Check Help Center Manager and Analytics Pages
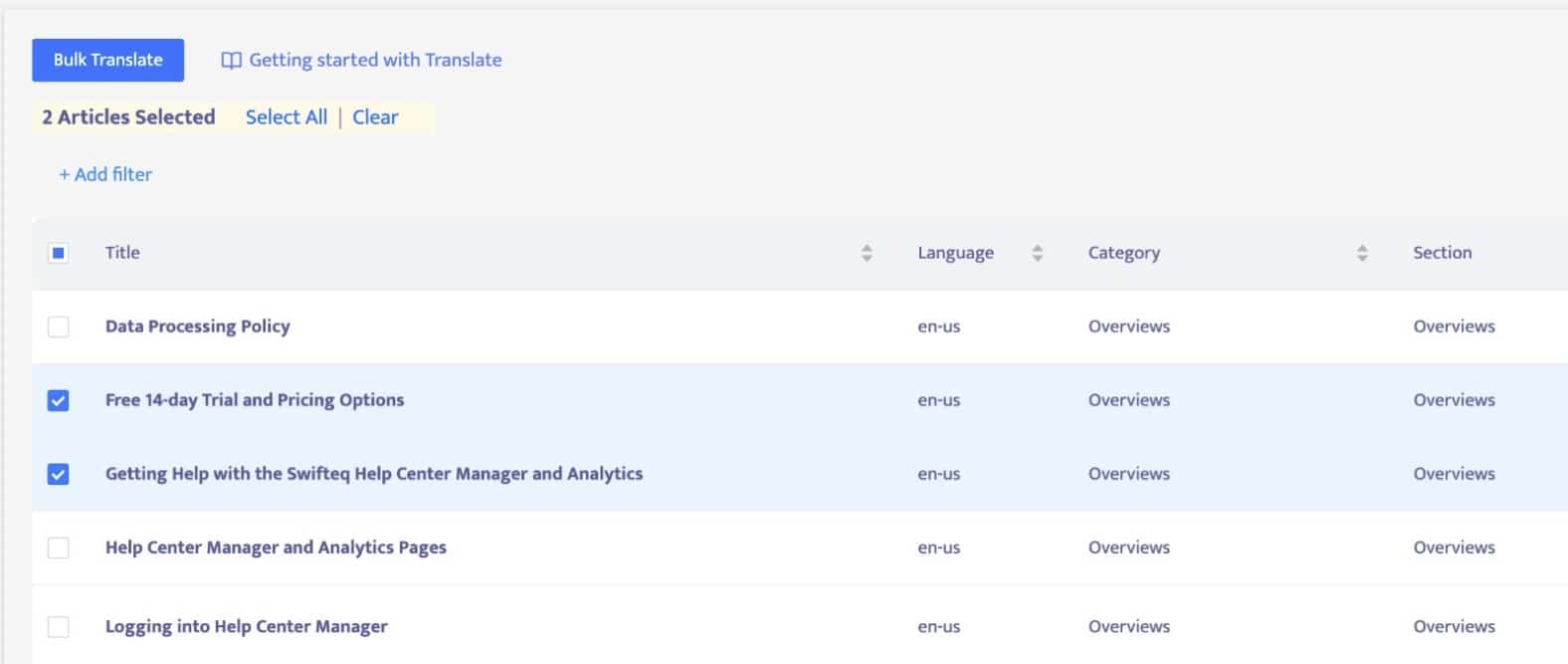The width and height of the screenshot is (1568, 664). (59, 548)
